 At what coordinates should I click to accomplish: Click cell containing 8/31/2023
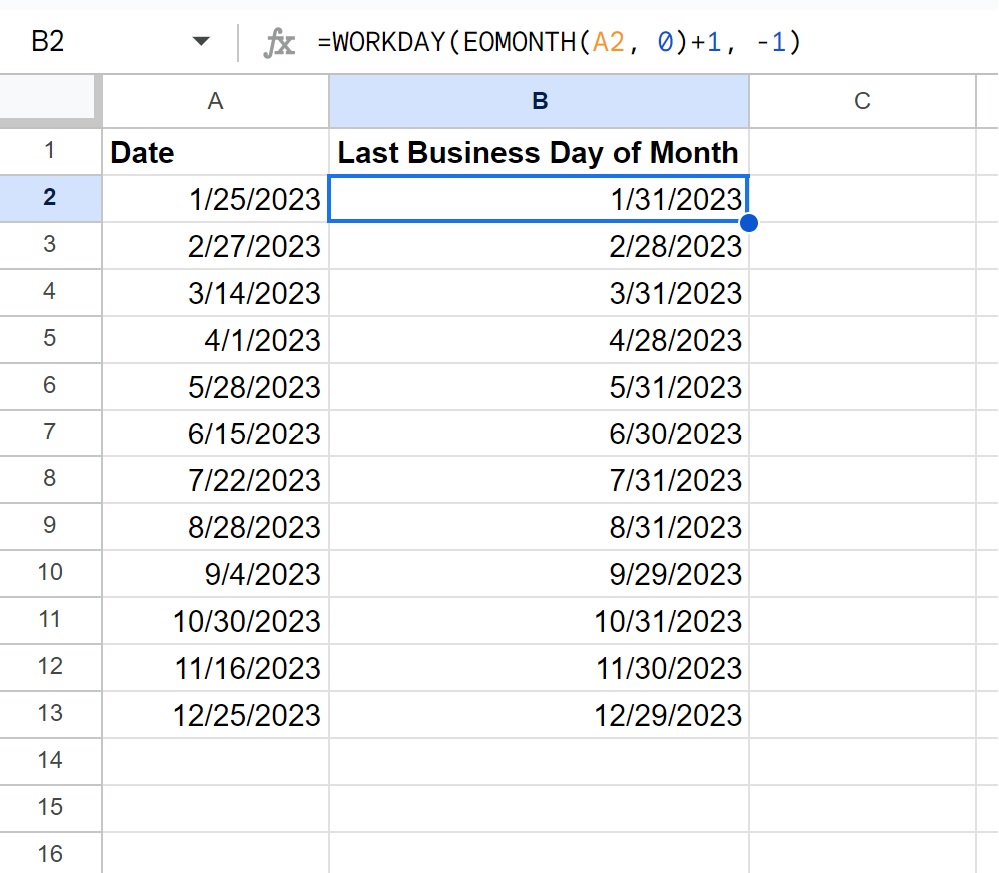[539, 527]
